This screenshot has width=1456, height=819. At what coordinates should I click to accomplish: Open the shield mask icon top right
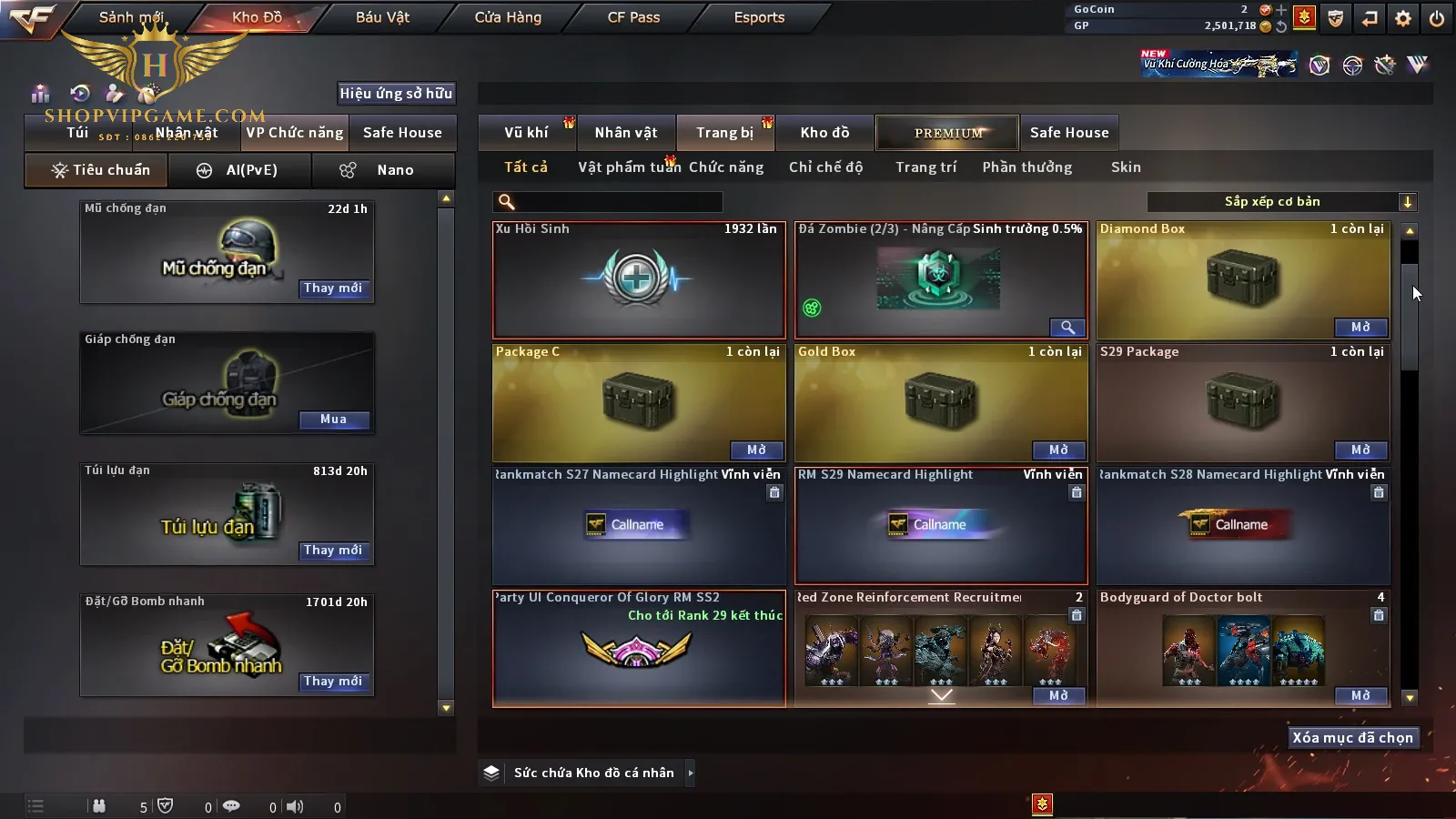pyautogui.click(x=1335, y=18)
